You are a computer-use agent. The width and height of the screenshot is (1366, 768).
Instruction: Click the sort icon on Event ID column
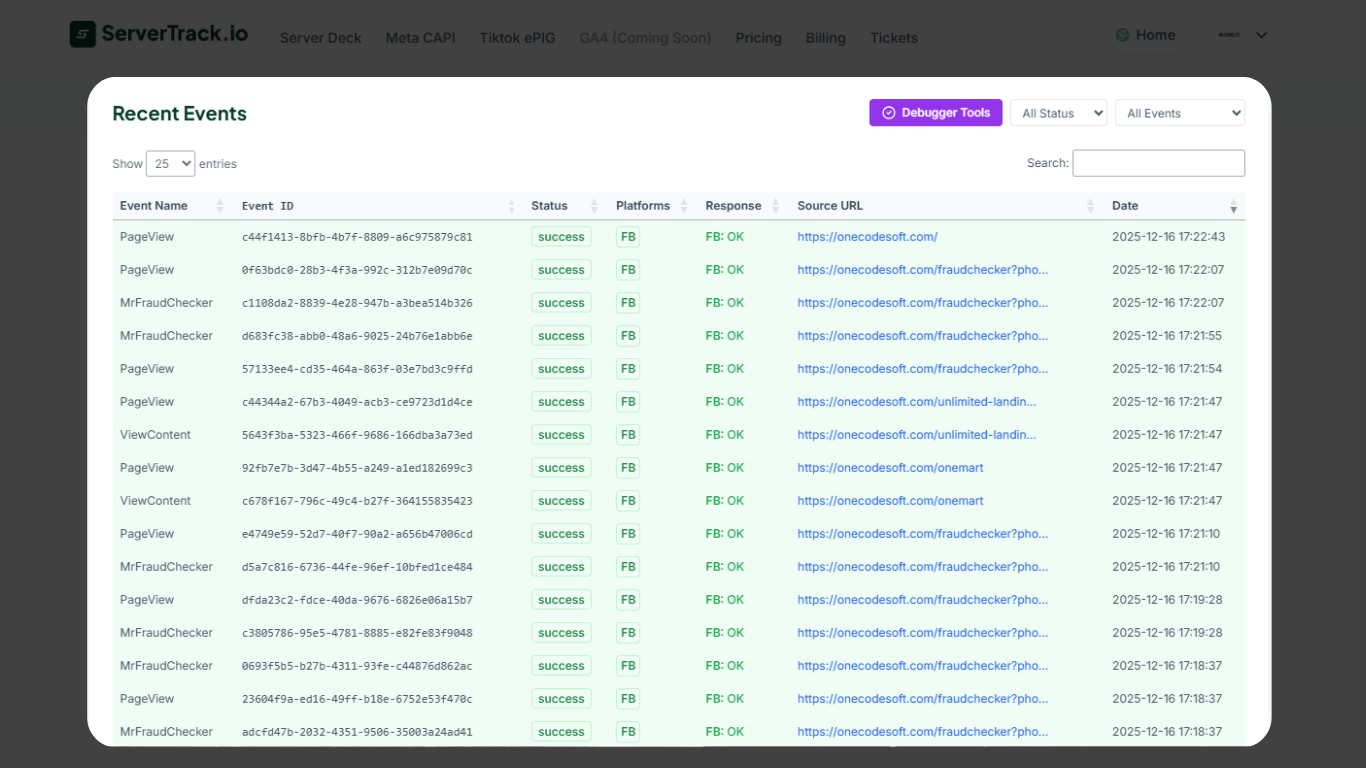[x=511, y=205]
